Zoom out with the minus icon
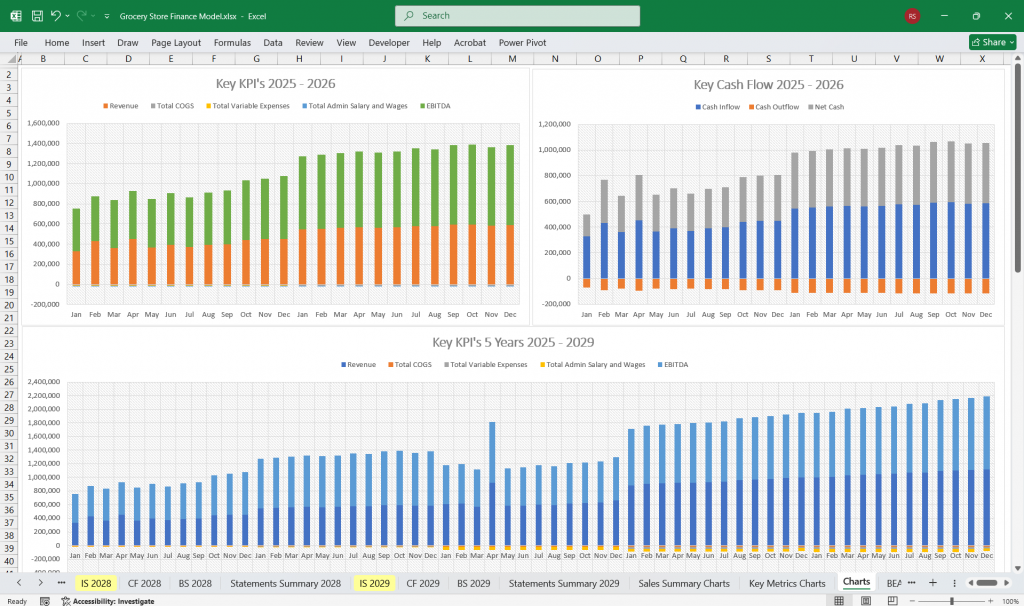The width and height of the screenshot is (1024, 606). click(912, 600)
